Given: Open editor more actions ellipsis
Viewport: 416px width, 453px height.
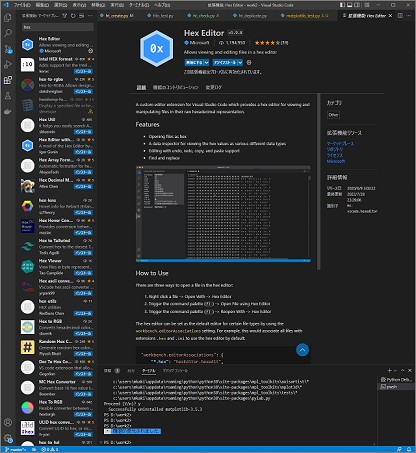Looking at the screenshot, I should click(x=409, y=16).
